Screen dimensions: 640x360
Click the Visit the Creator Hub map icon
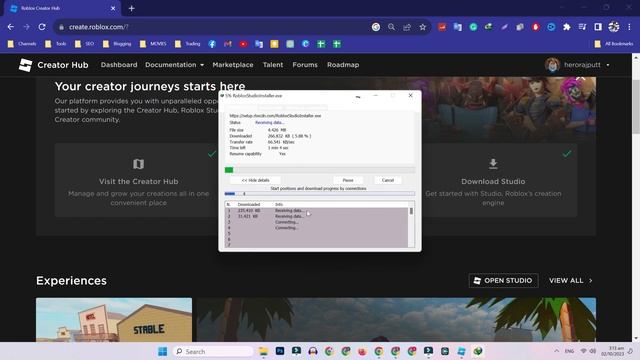[138, 164]
